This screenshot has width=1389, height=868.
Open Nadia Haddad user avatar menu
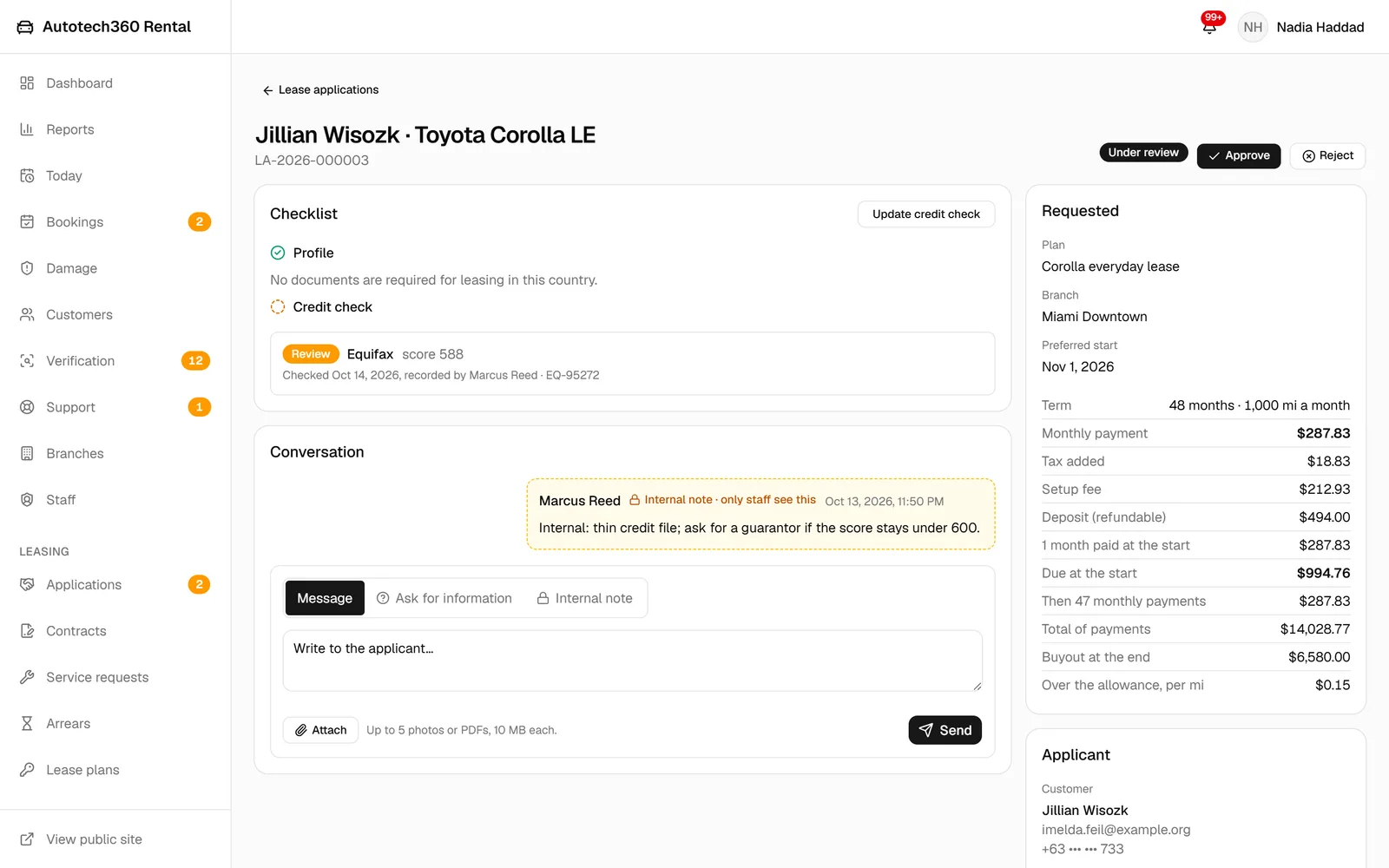(1253, 27)
